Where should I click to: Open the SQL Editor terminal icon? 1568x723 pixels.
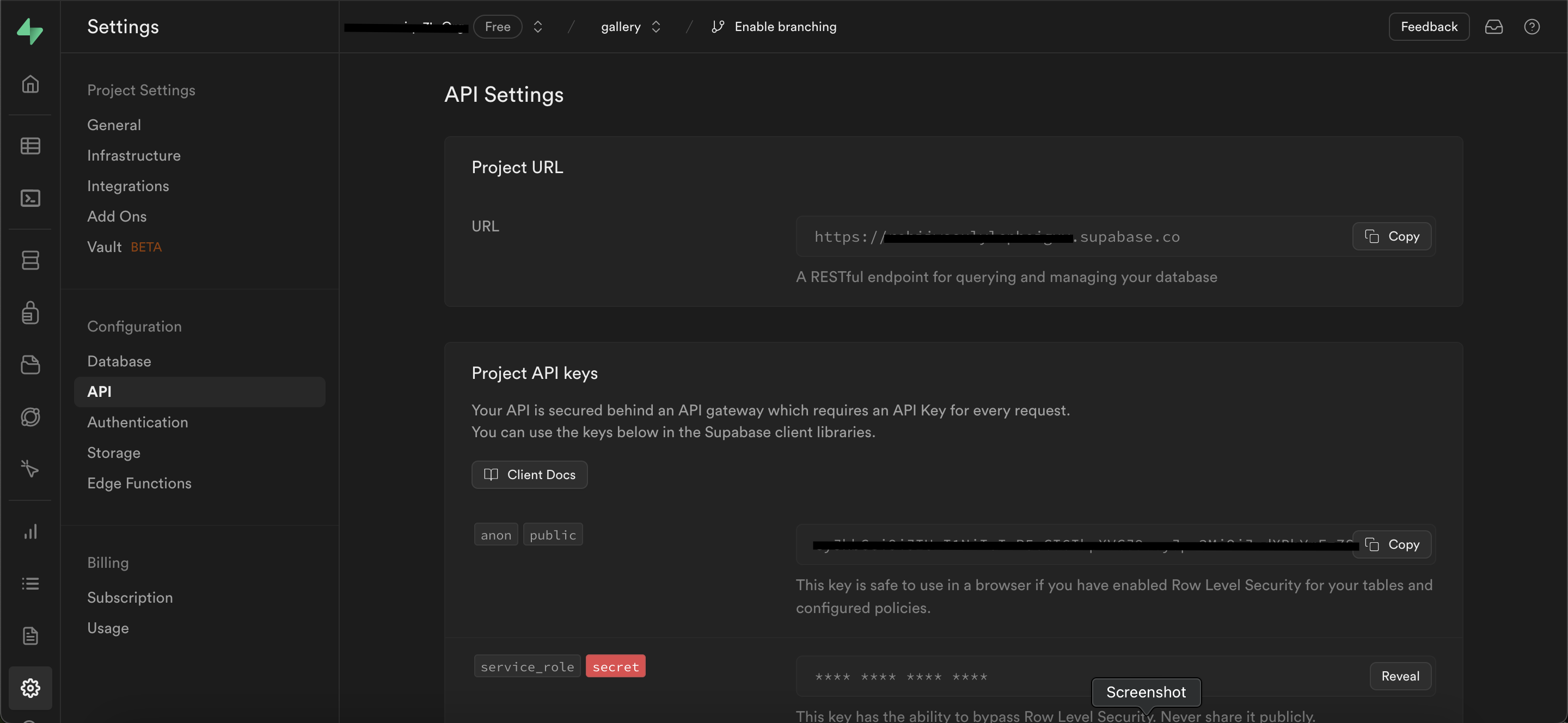30,198
